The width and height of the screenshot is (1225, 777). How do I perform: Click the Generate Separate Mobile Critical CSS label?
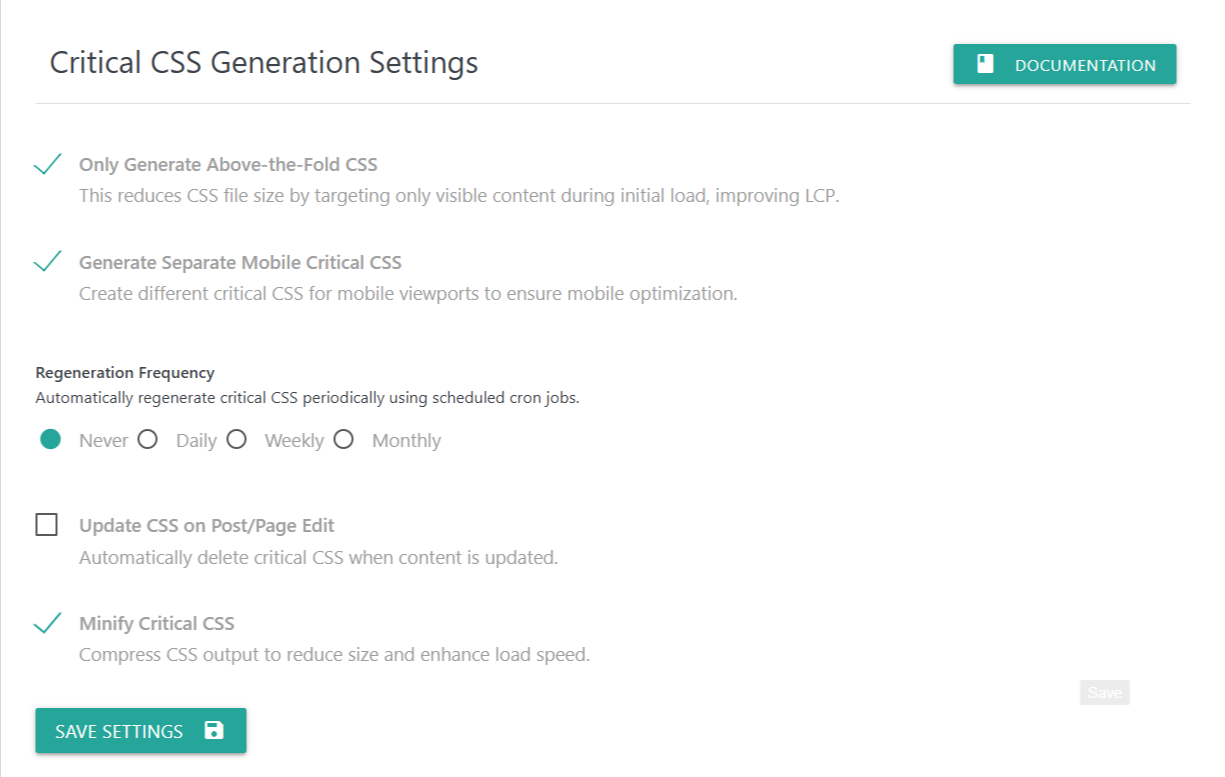(240, 262)
